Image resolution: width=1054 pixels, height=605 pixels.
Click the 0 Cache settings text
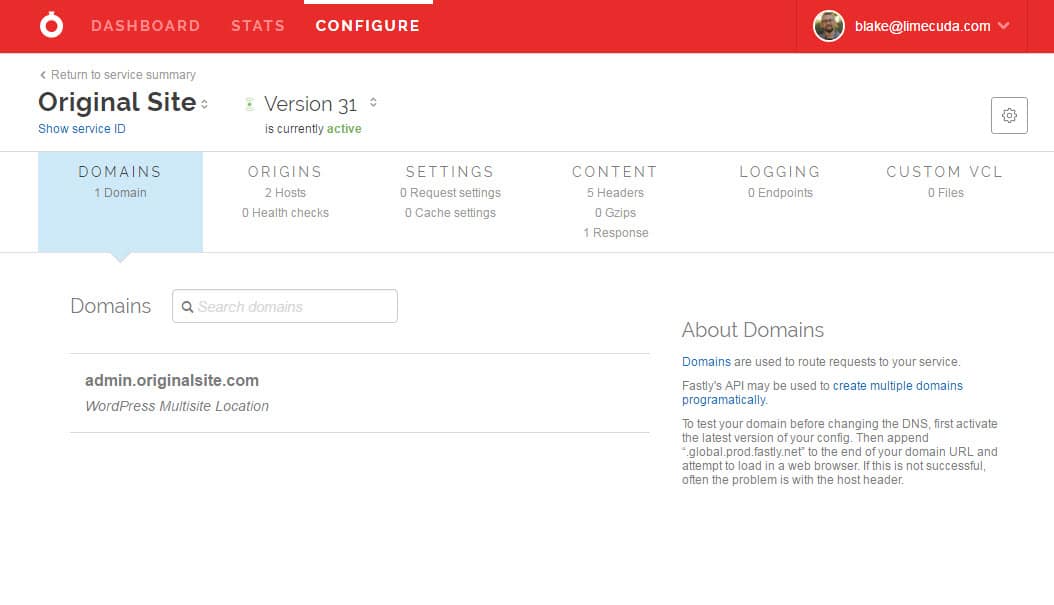[x=450, y=212]
